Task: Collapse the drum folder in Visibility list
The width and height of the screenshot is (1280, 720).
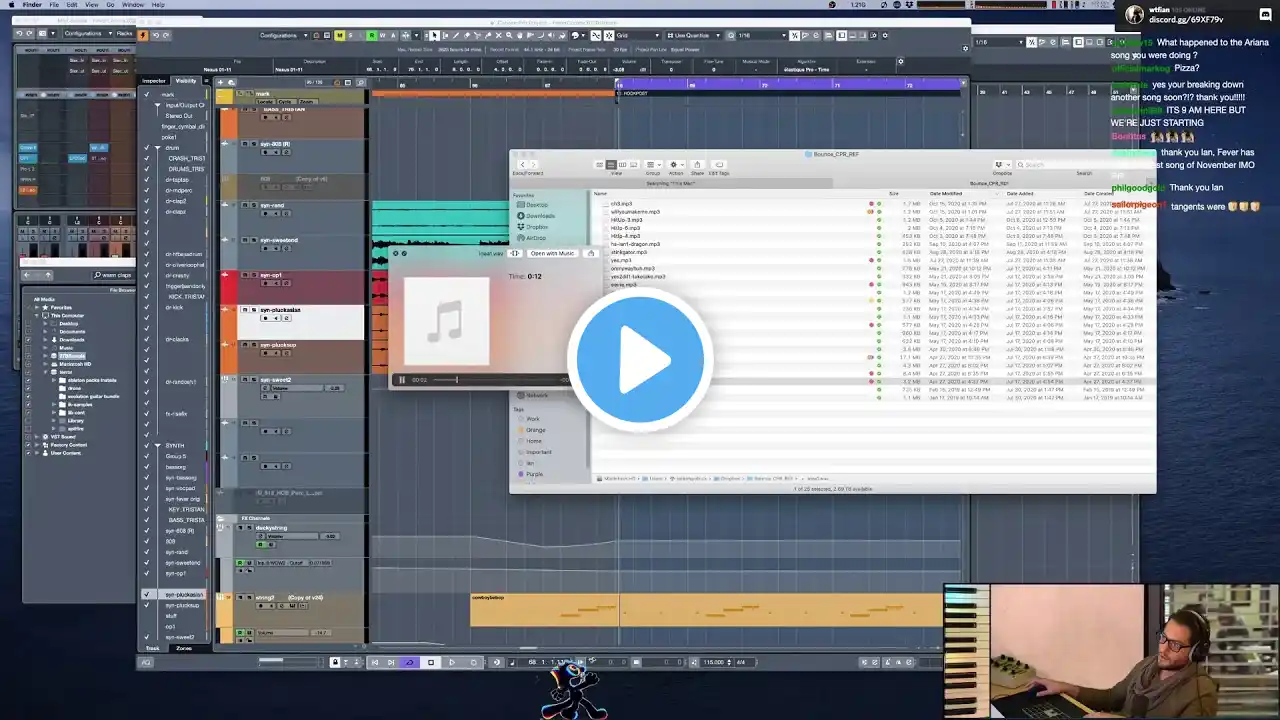Action: coord(157,148)
